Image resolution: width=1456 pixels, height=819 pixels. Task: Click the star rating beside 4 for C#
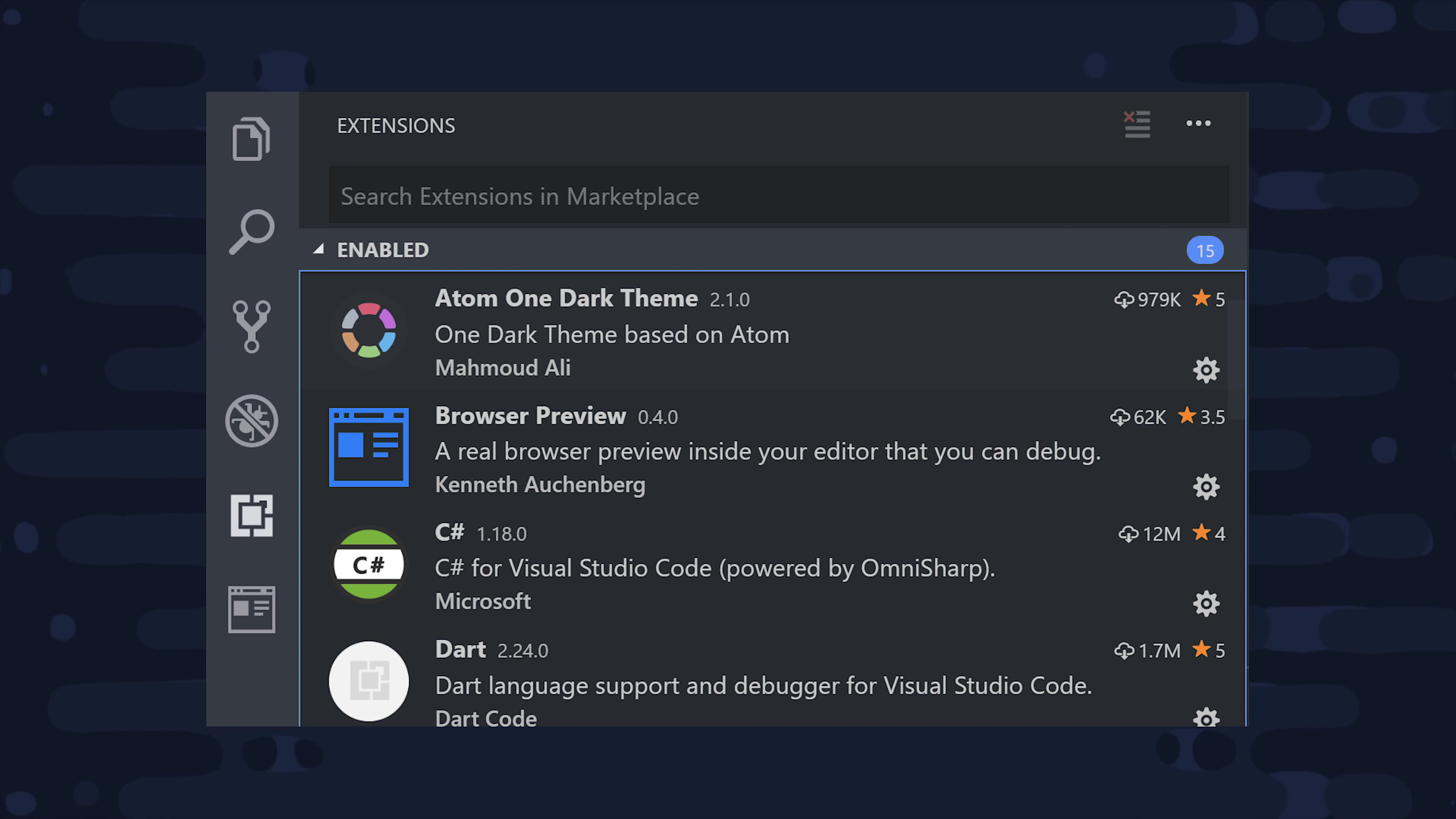point(1201,532)
